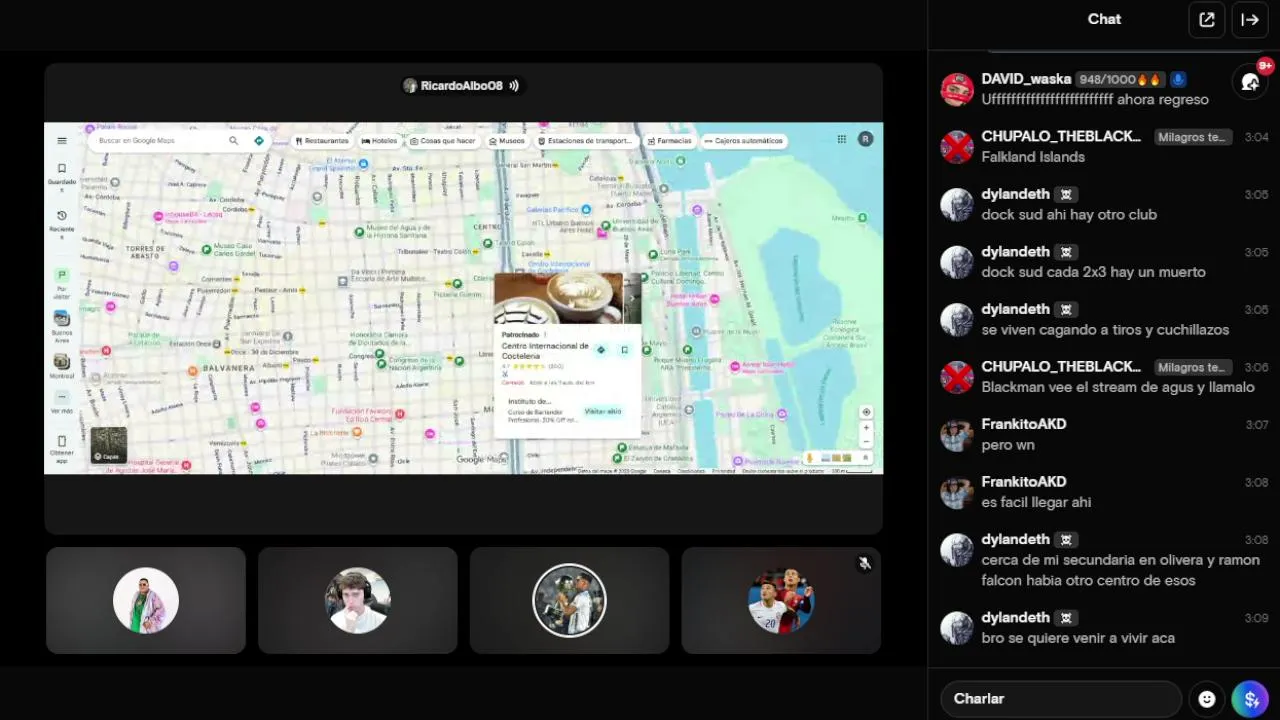Click message 'es facil llegar ahi'

tap(1036, 502)
